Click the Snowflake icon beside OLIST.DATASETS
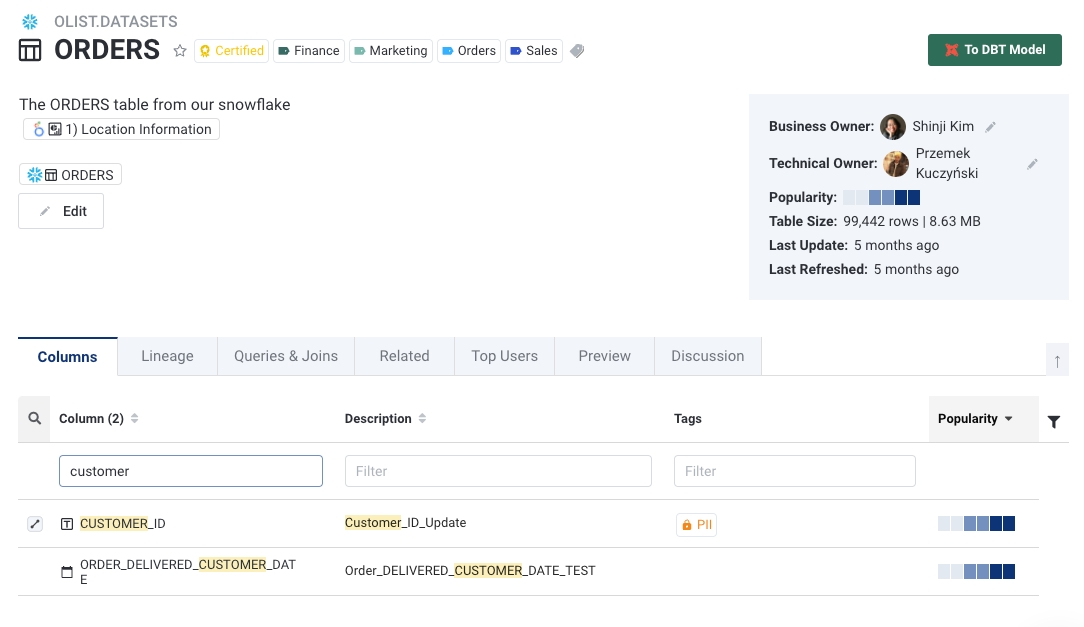 click(x=31, y=21)
